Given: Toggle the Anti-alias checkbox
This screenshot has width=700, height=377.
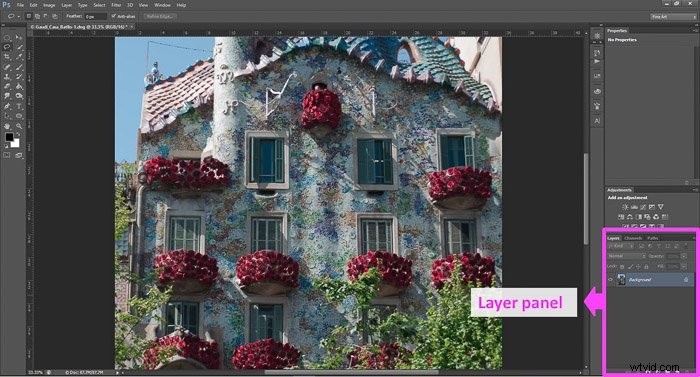Looking at the screenshot, I should 113,16.
